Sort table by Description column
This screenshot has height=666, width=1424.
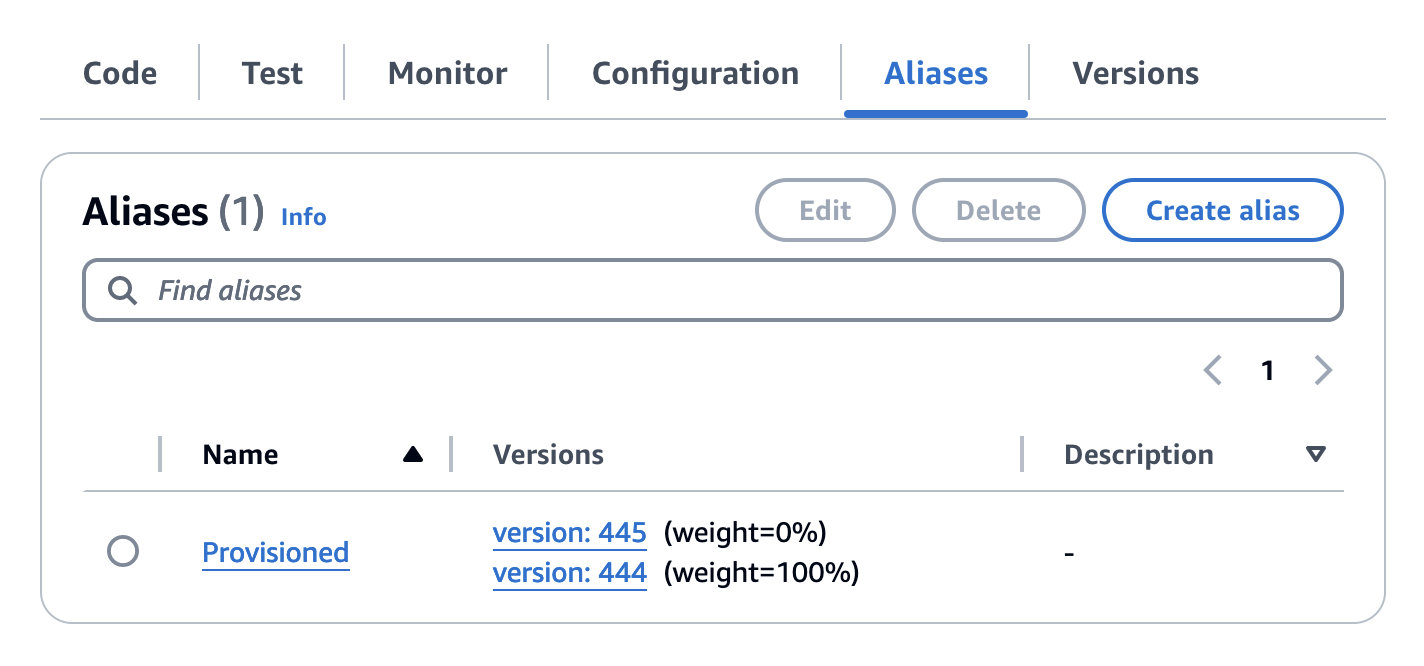click(x=1138, y=453)
